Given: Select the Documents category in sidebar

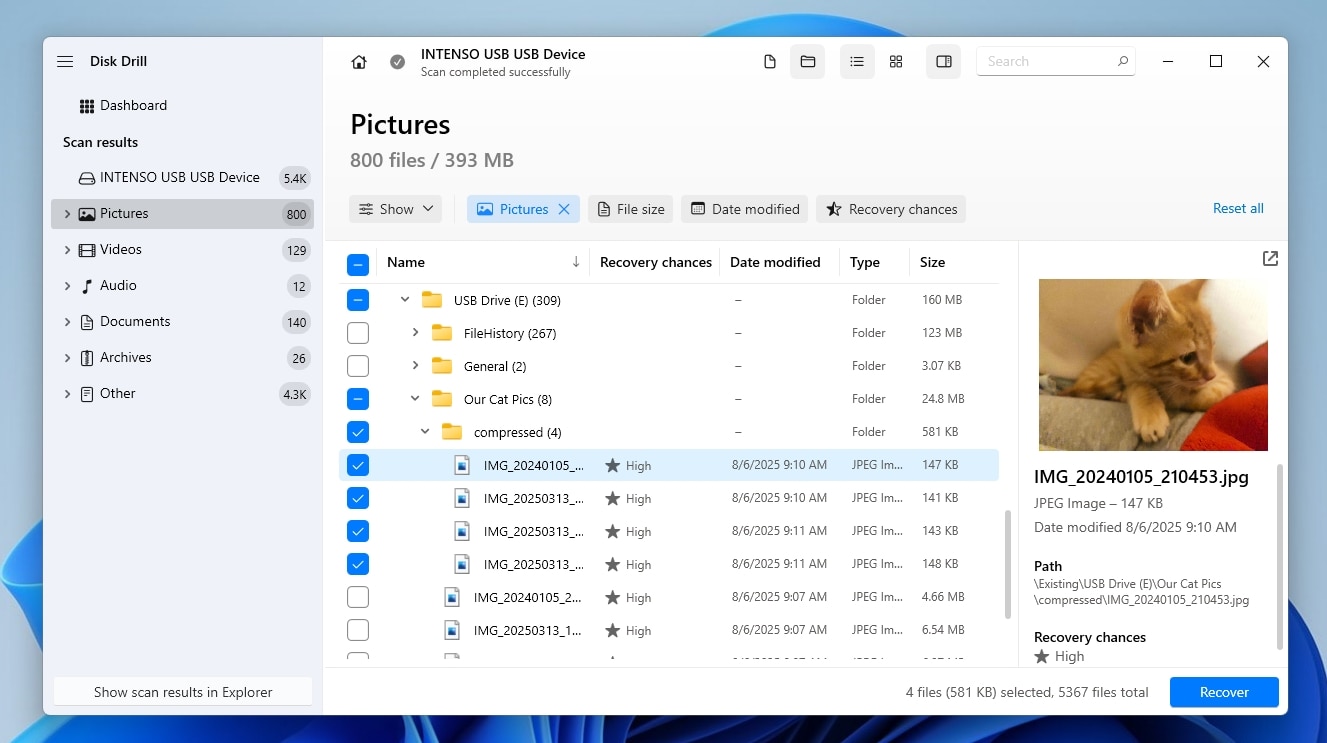Looking at the screenshot, I should (x=137, y=321).
